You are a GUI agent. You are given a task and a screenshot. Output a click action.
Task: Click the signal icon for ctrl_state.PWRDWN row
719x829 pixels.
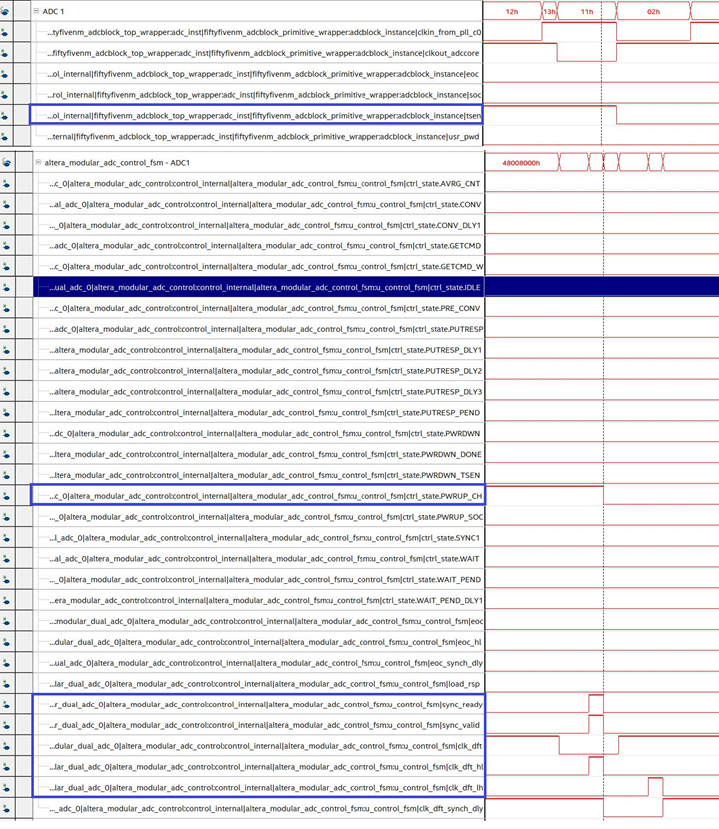[x=6, y=434]
